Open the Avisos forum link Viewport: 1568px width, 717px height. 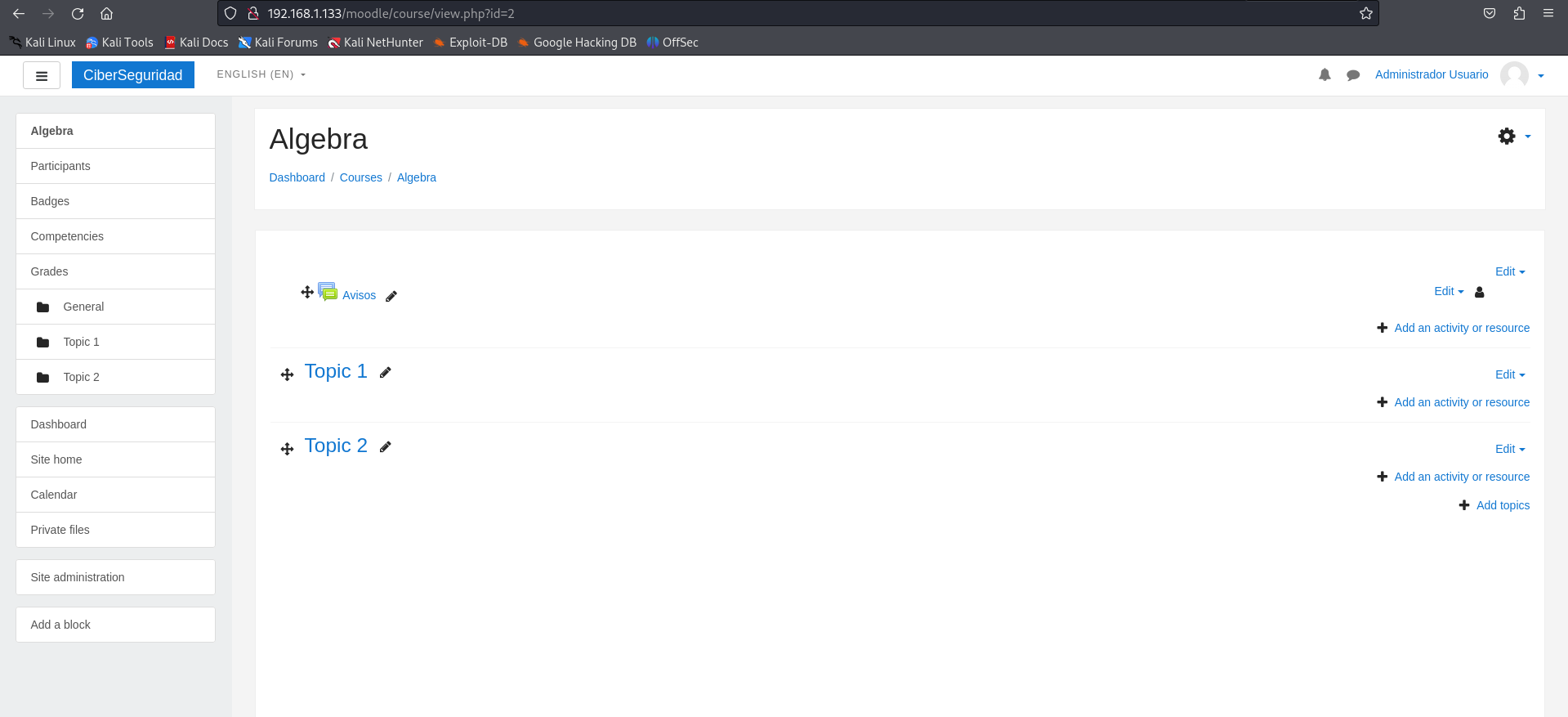(x=359, y=295)
